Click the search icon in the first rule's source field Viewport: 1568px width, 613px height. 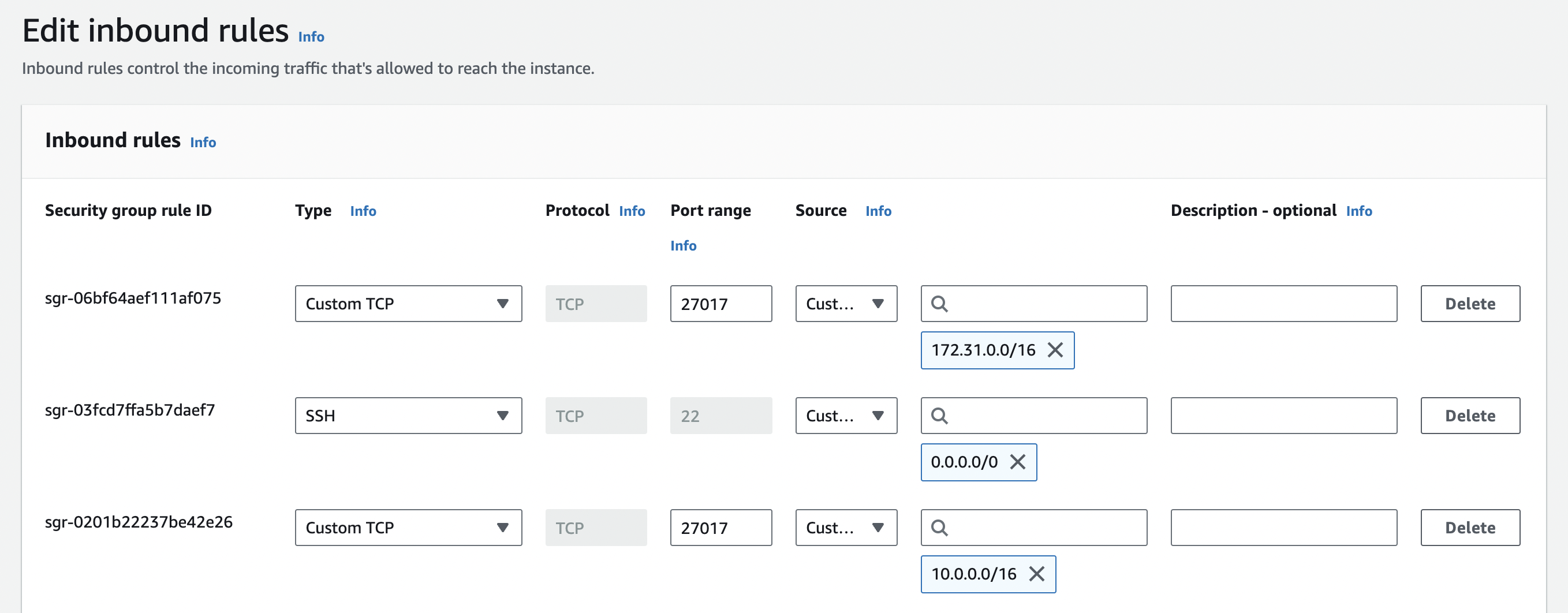click(939, 304)
